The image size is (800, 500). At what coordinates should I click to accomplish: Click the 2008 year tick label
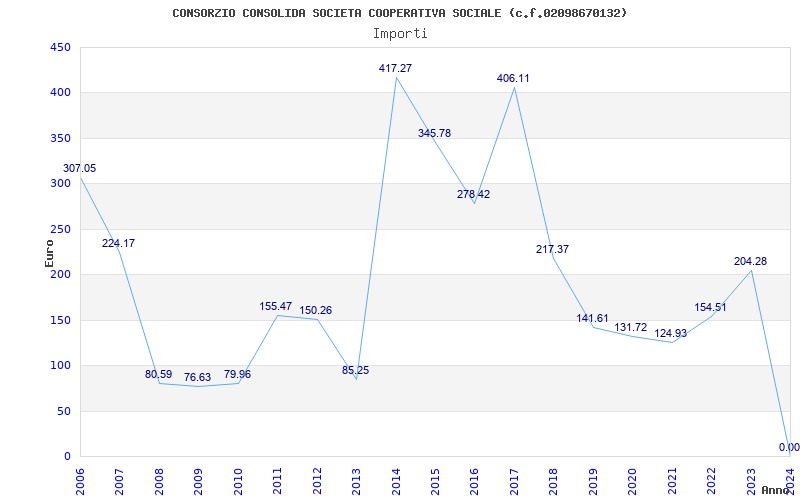(x=159, y=482)
